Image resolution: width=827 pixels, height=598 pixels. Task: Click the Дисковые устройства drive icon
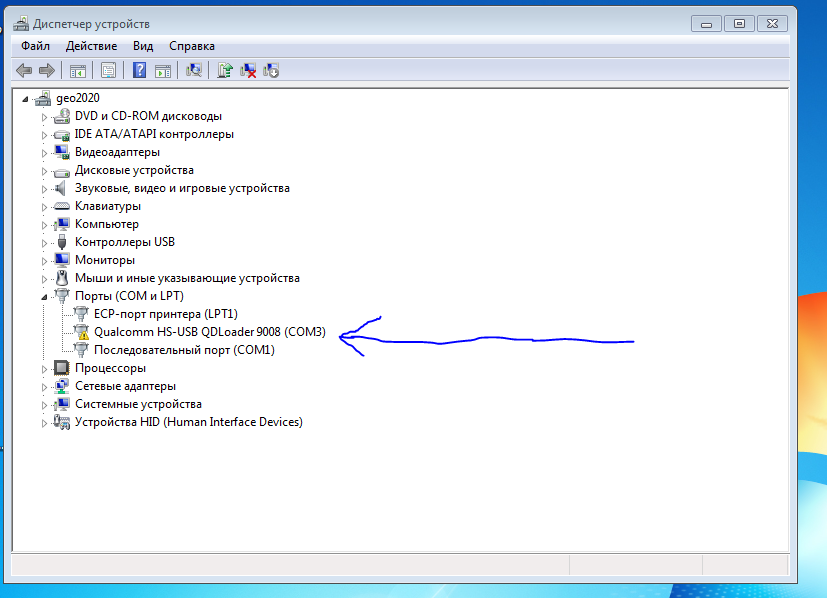pos(62,171)
